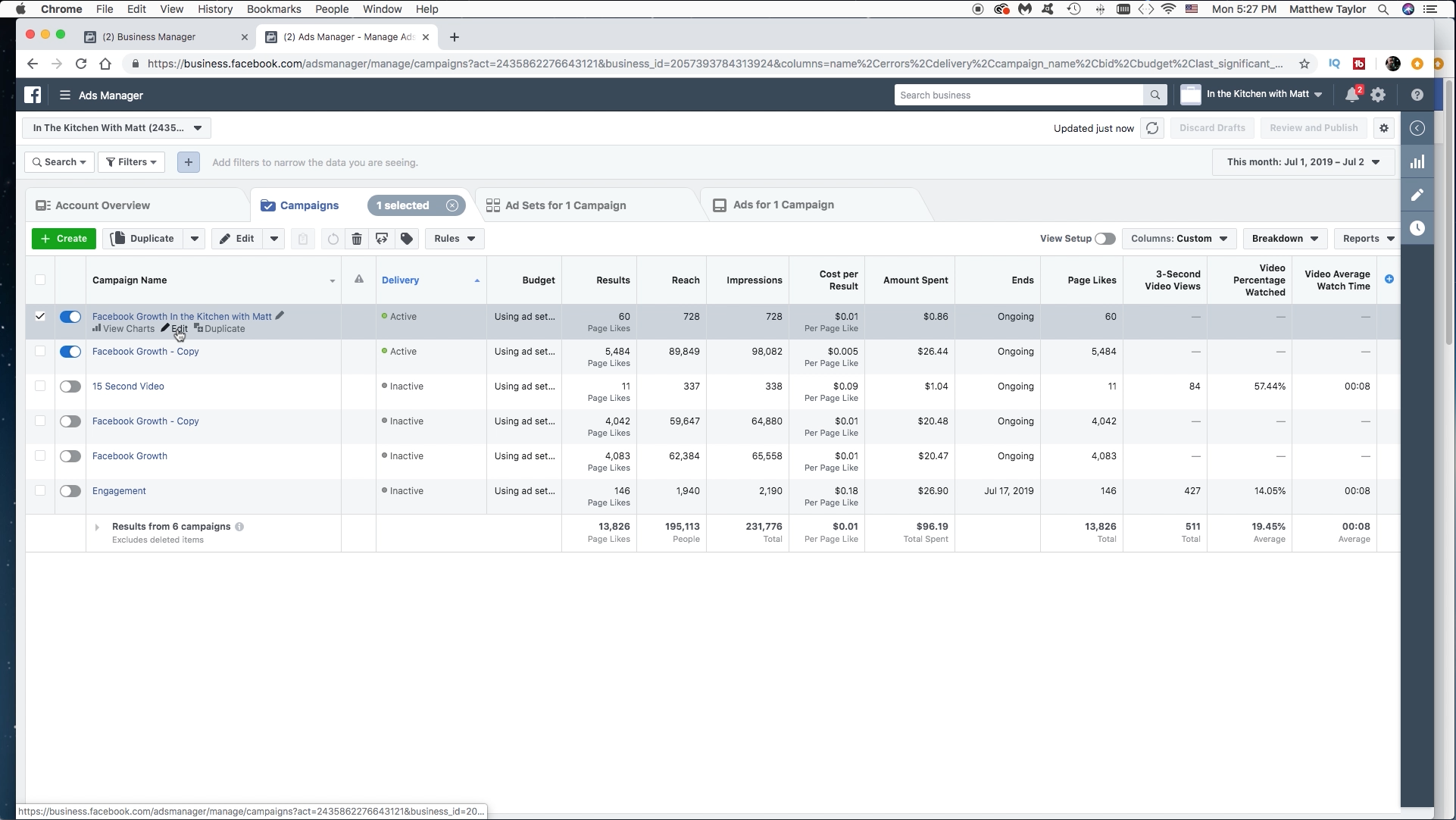The width and height of the screenshot is (1456, 820).
Task: Open the Engagement campaign link
Action: (119, 491)
